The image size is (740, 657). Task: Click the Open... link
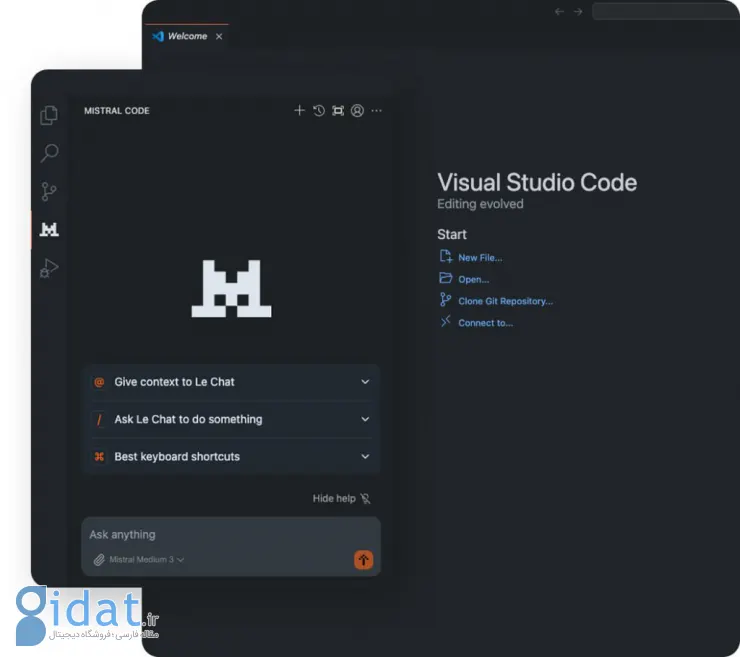pos(473,279)
